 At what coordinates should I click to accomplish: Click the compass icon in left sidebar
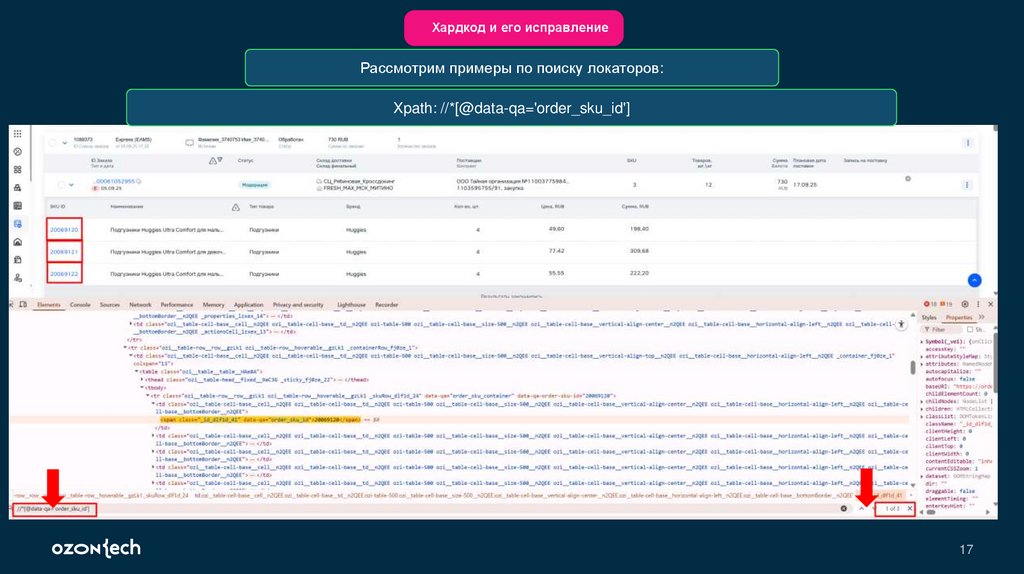coord(18,151)
